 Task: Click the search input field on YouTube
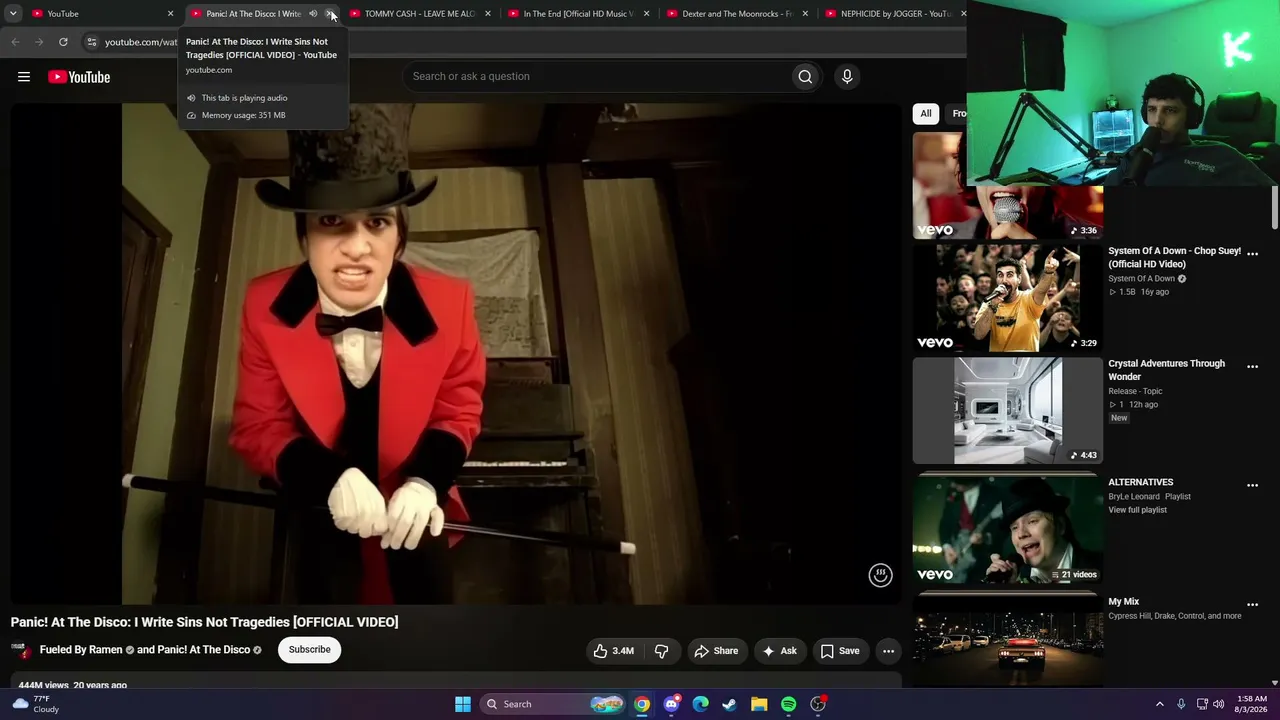click(x=598, y=77)
